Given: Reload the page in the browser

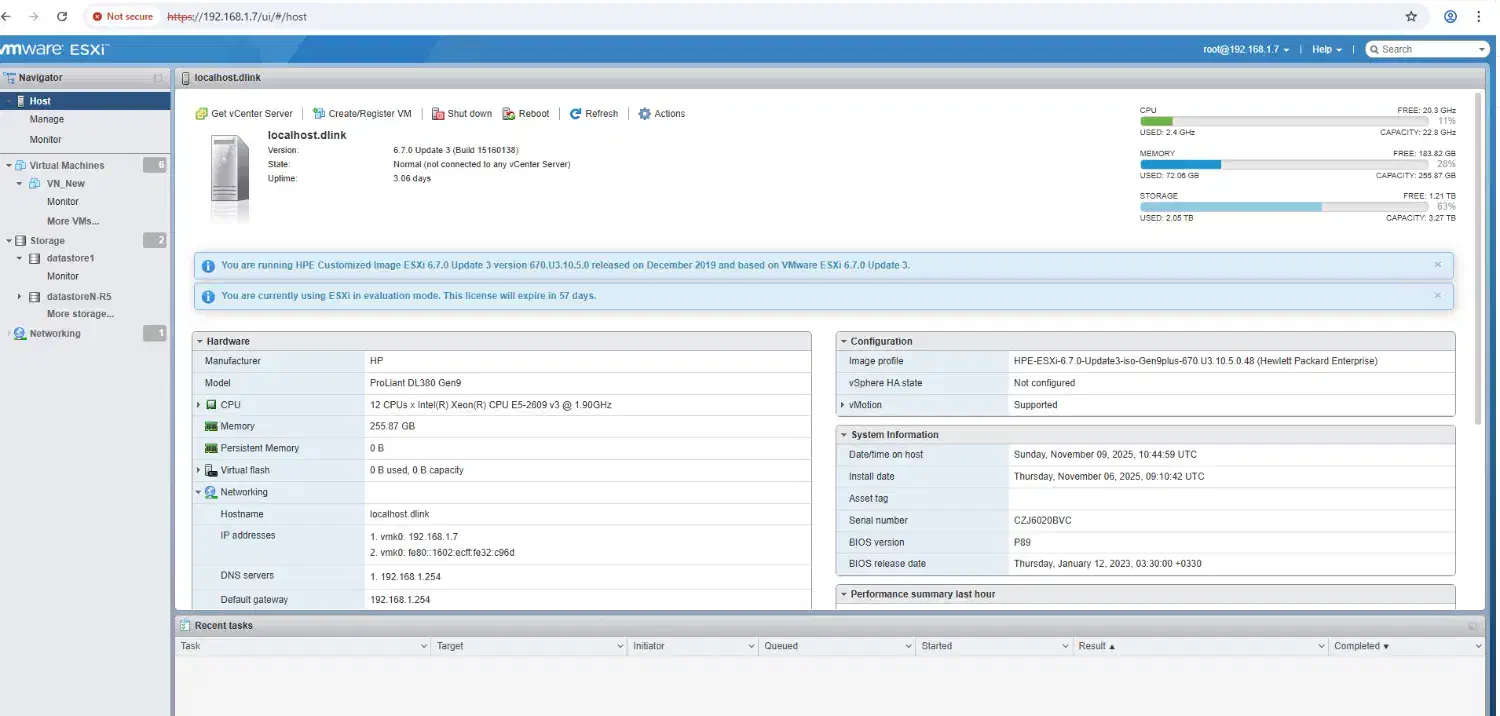Looking at the screenshot, I should (x=63, y=17).
